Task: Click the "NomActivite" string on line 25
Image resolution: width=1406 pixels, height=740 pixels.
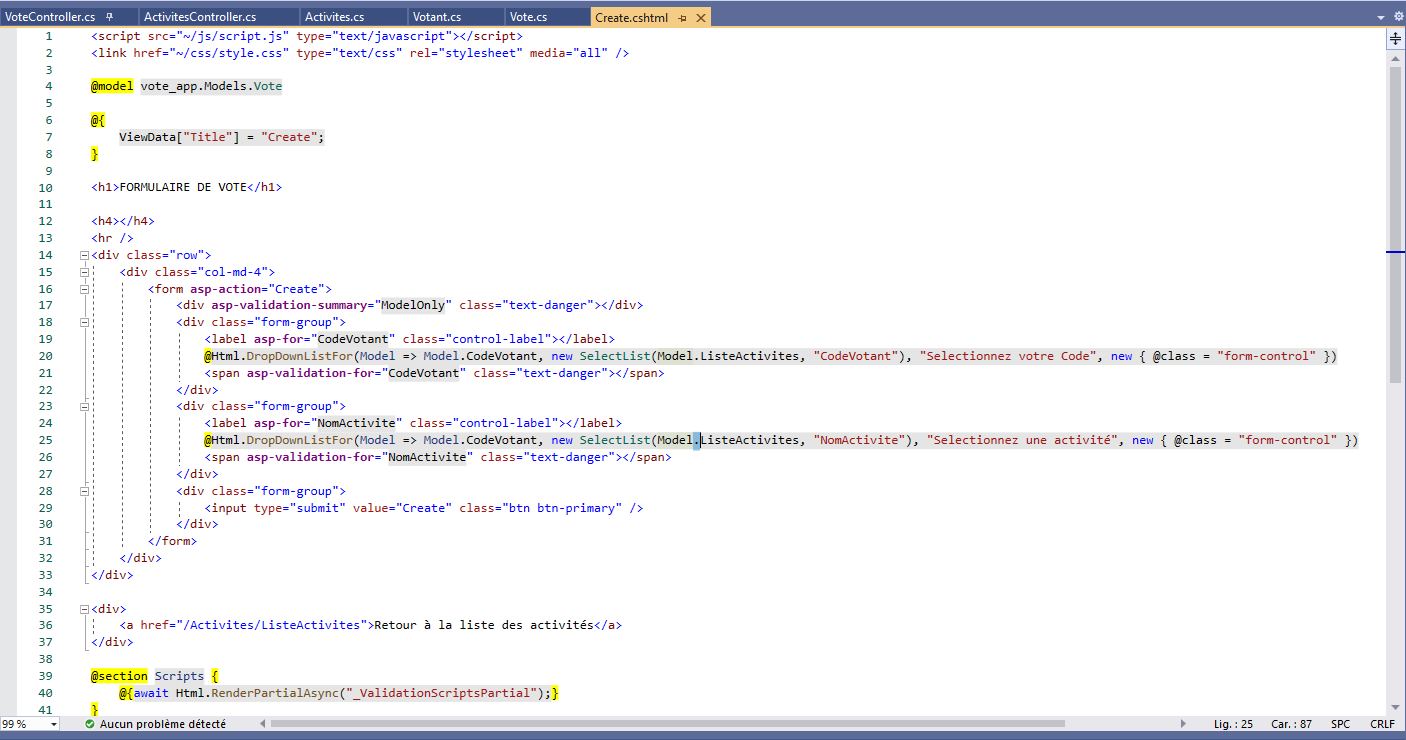Action: [x=859, y=440]
